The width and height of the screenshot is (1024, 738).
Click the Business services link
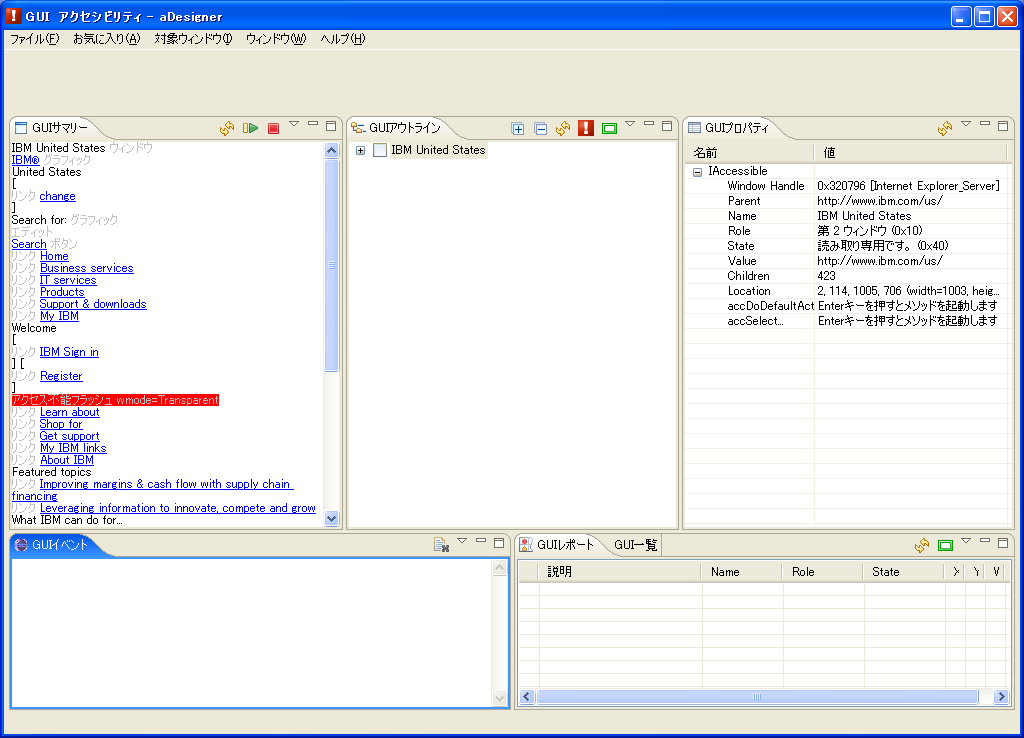(87, 268)
